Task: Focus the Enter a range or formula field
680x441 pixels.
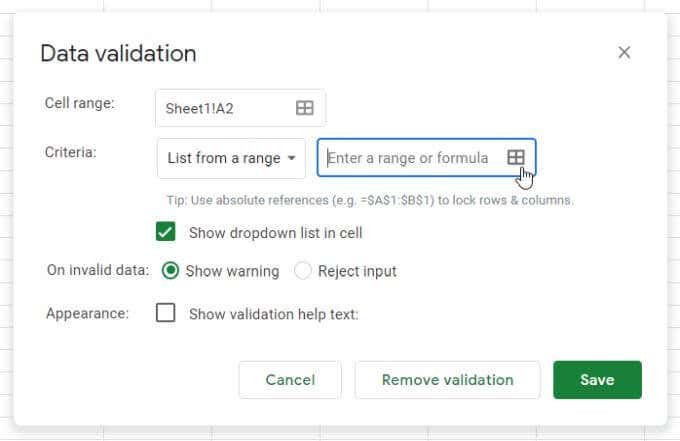Action: pos(408,158)
